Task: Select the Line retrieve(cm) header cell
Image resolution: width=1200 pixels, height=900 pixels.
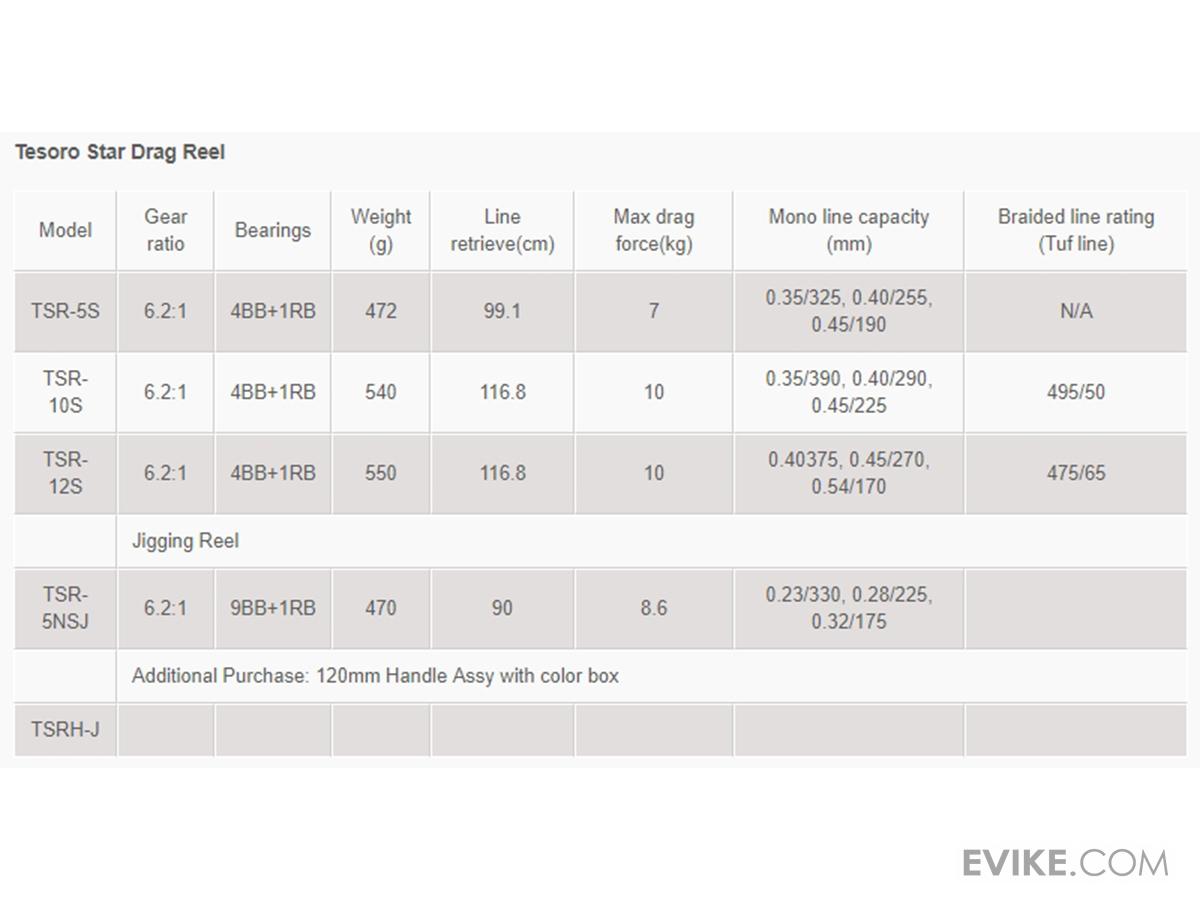Action: (x=502, y=230)
